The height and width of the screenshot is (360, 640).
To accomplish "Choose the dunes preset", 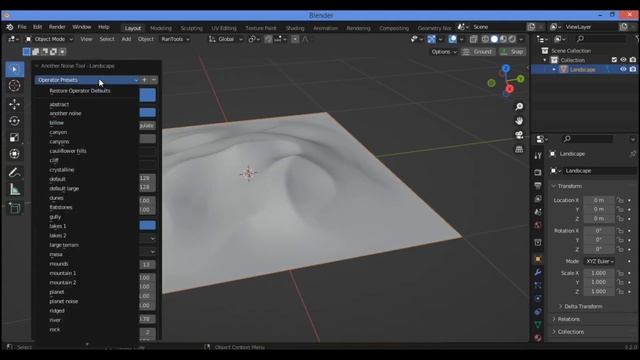I will coord(56,198).
